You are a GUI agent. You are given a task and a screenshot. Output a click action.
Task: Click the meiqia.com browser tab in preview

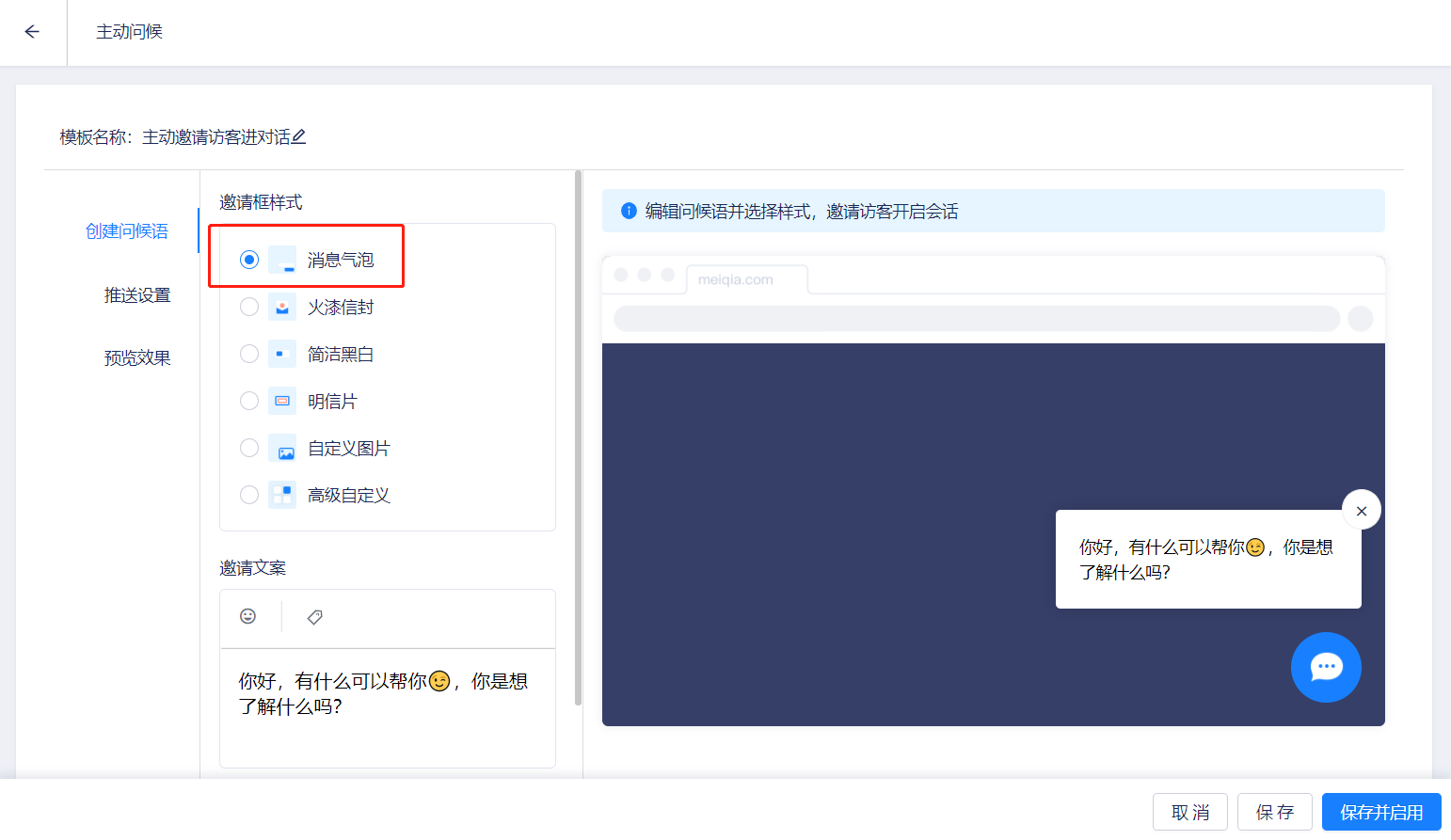point(747,279)
